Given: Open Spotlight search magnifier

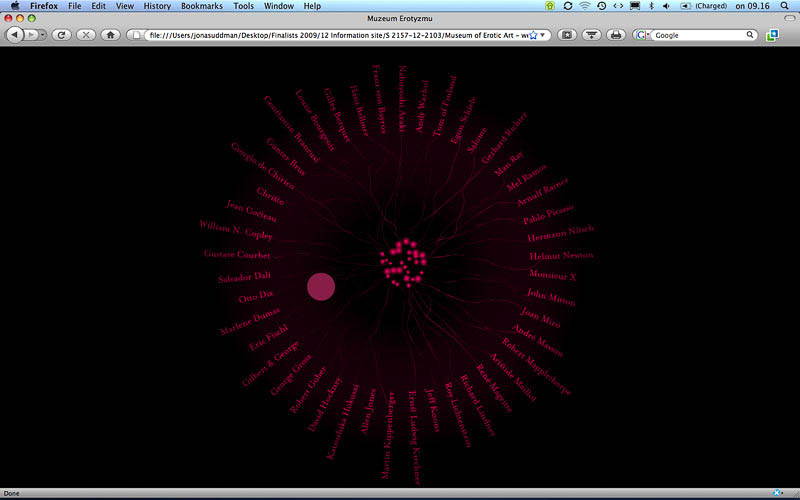Looking at the screenshot, I should [x=785, y=6].
